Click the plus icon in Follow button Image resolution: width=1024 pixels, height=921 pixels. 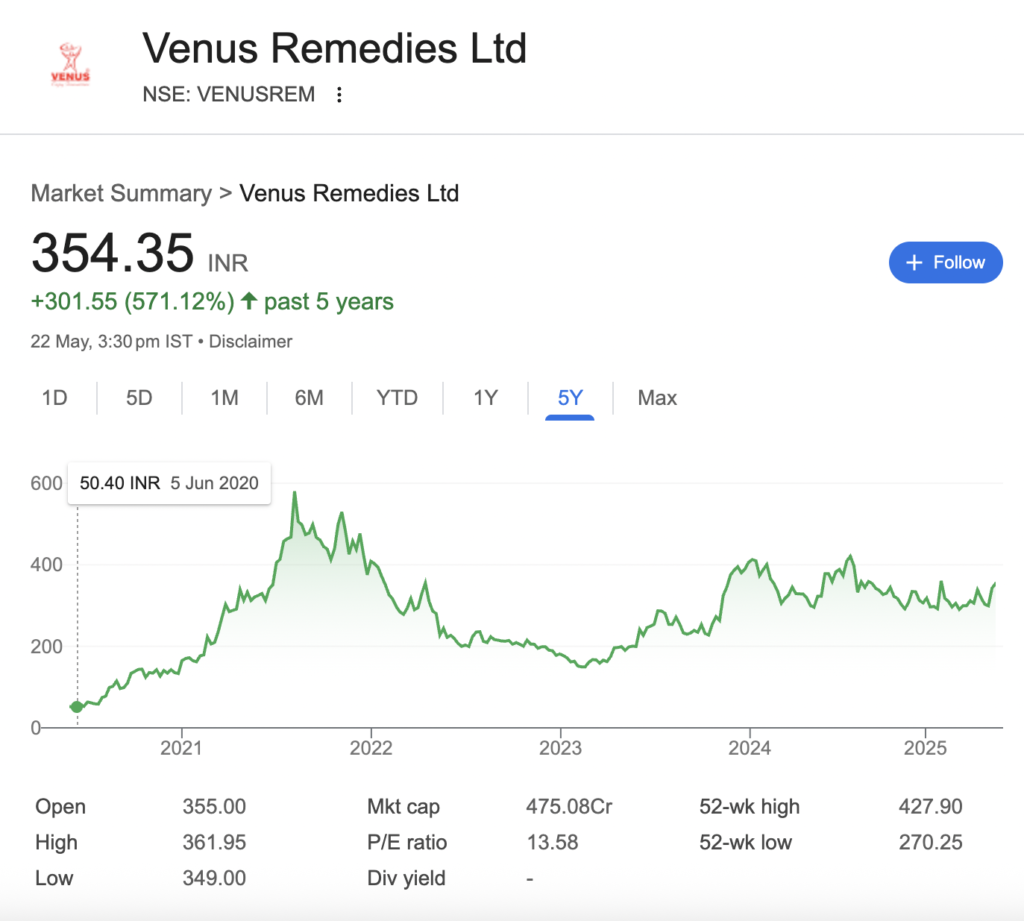914,263
